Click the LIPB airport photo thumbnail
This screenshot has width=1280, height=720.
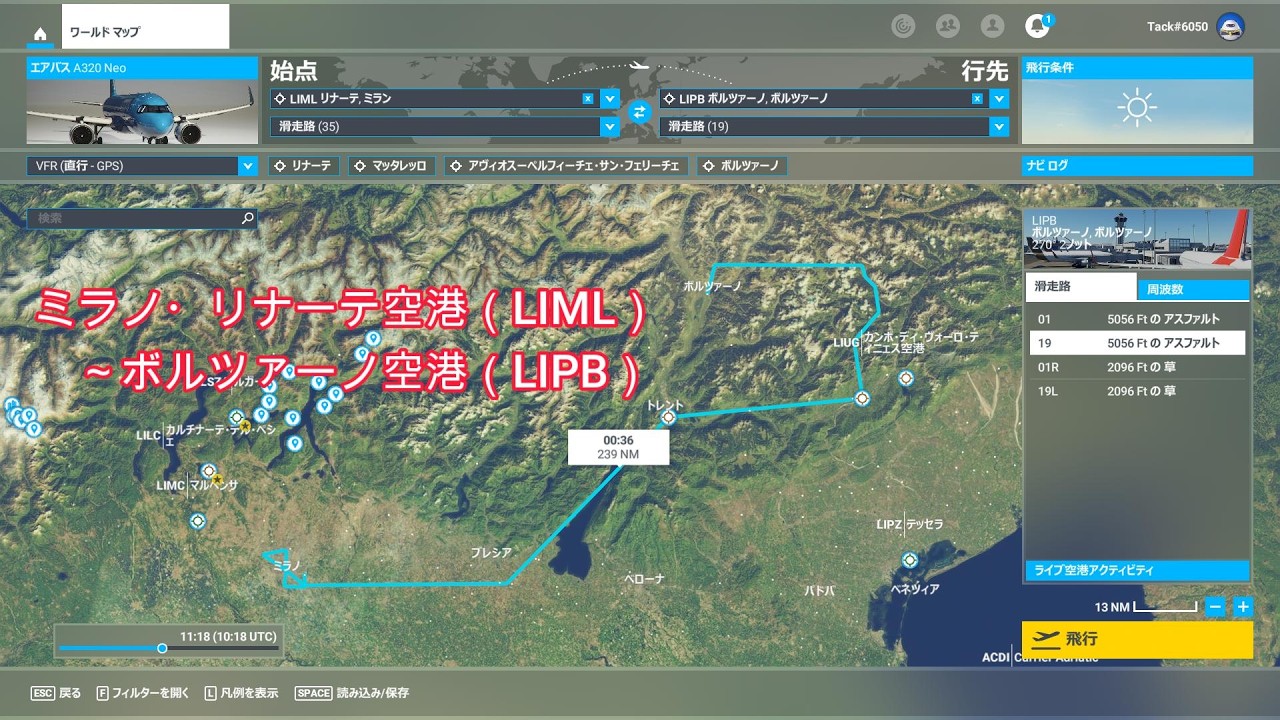(x=1137, y=239)
